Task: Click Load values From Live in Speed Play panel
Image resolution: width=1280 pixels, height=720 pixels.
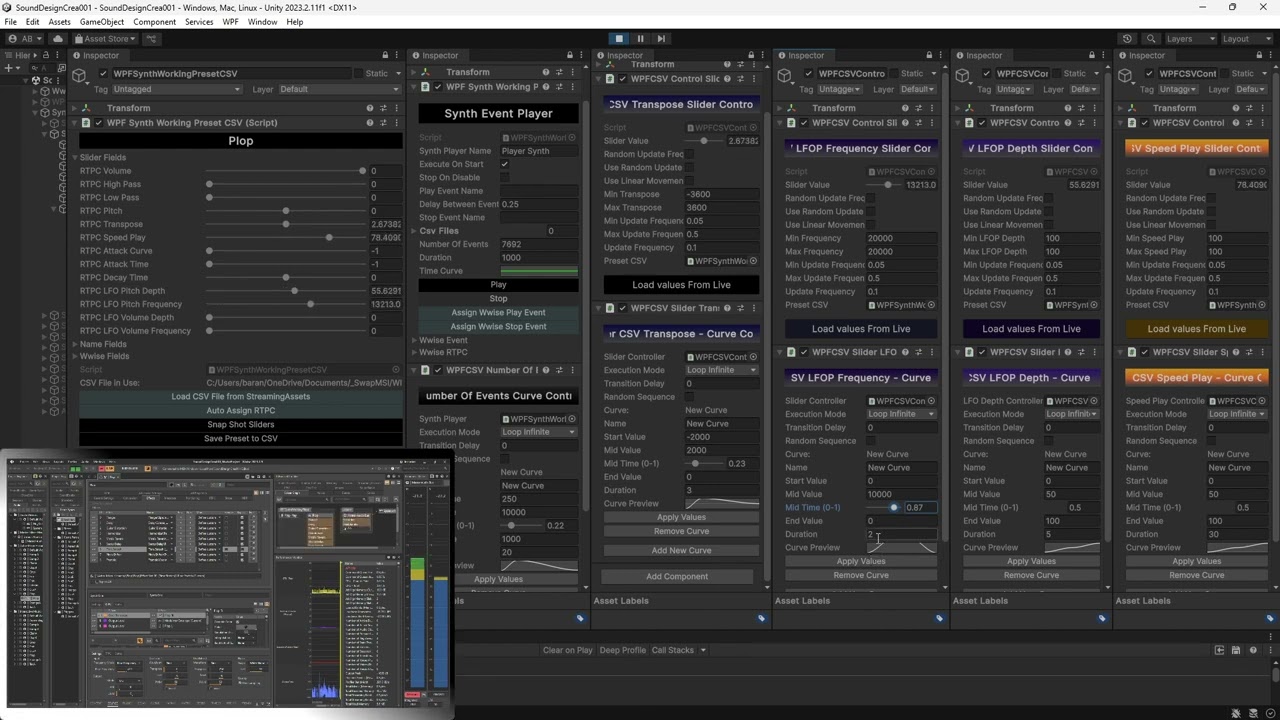Action: tap(1196, 329)
